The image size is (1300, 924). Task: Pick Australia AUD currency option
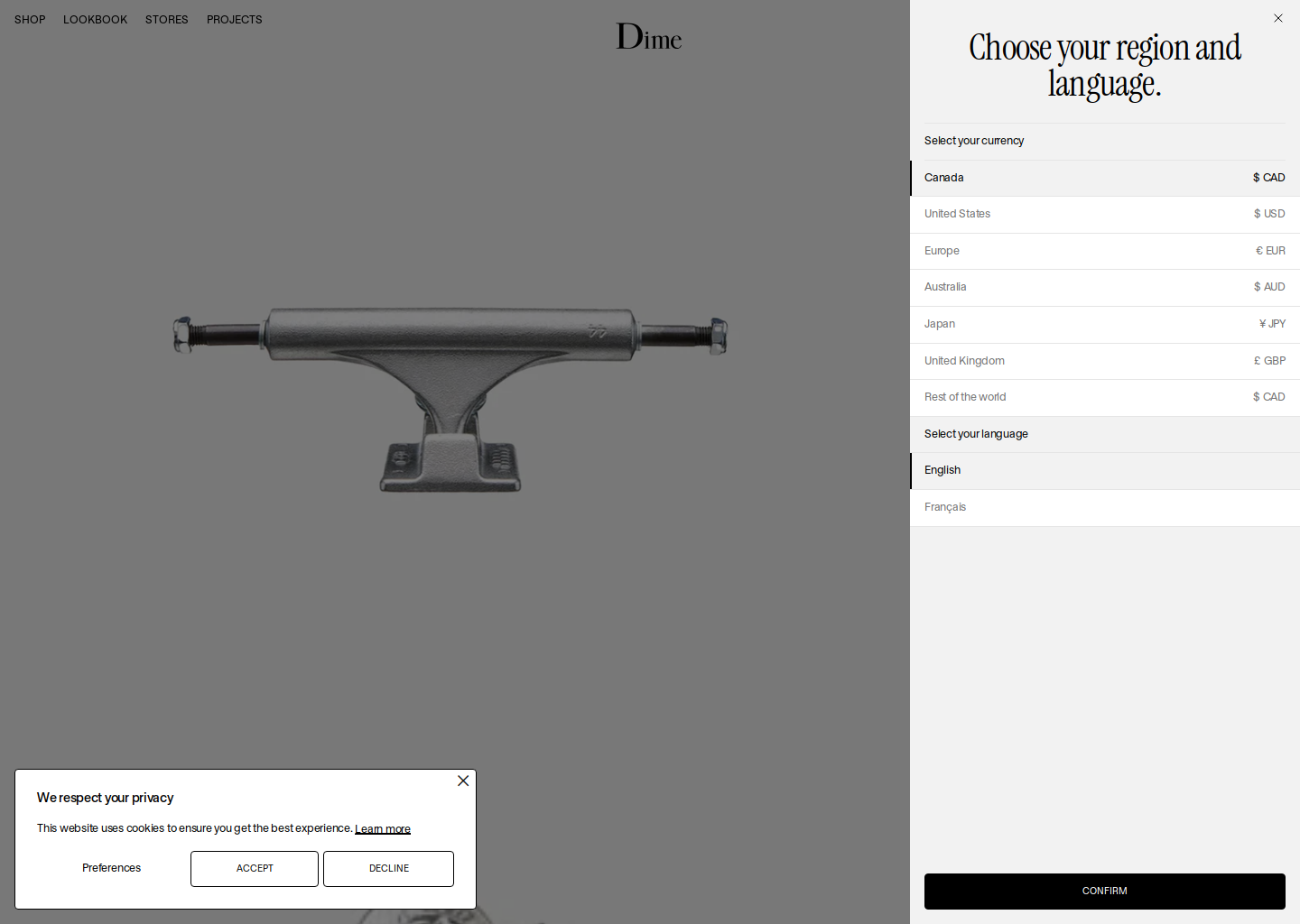(x=1104, y=287)
